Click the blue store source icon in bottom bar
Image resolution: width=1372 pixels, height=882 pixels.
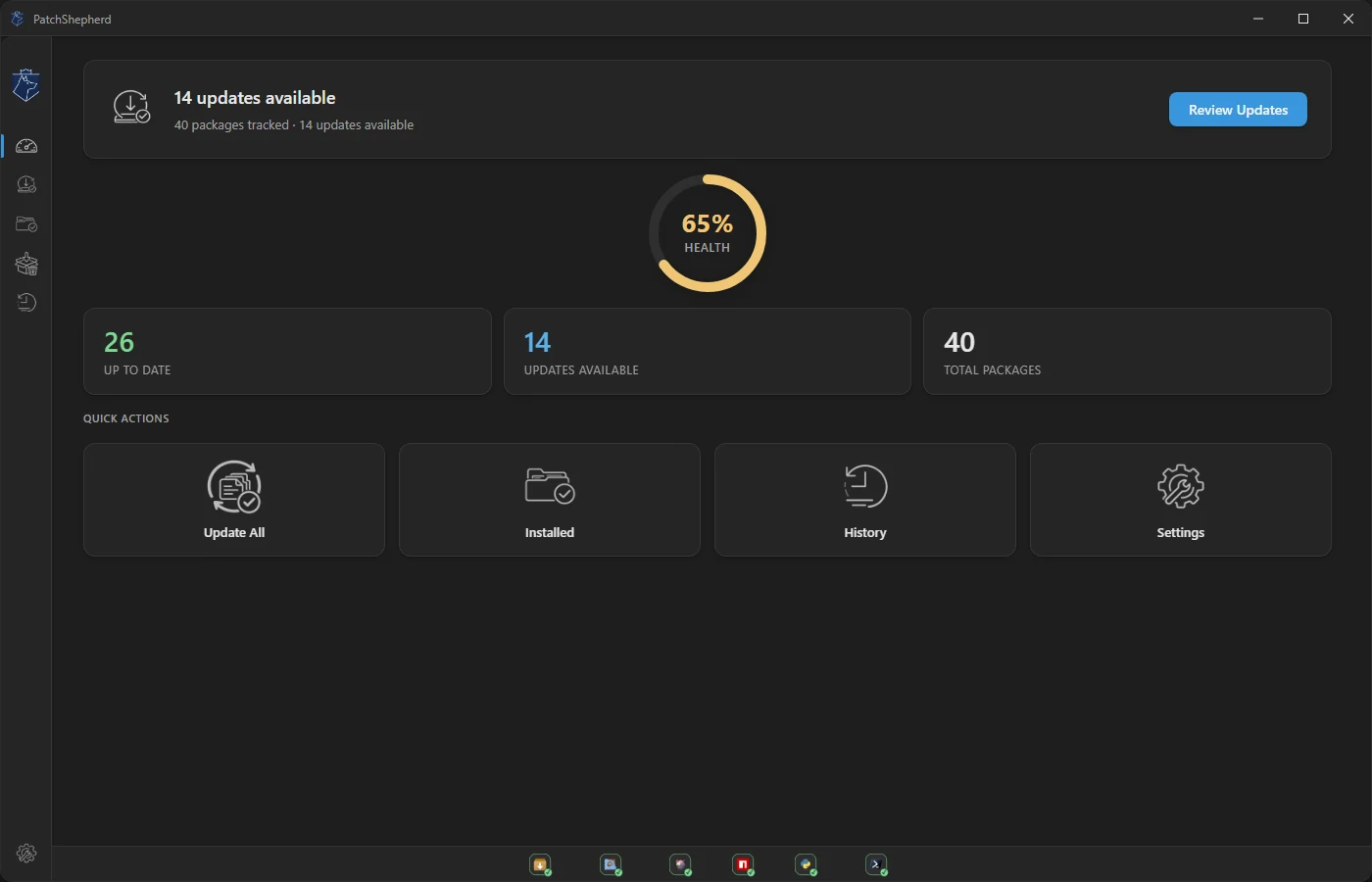pos(611,864)
